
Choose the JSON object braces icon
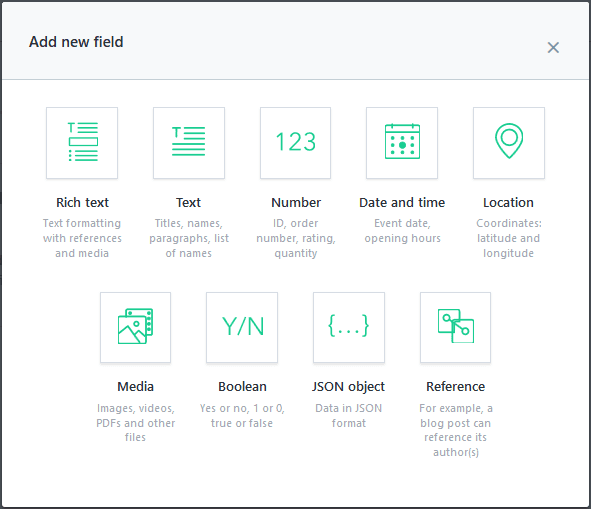[349, 327]
